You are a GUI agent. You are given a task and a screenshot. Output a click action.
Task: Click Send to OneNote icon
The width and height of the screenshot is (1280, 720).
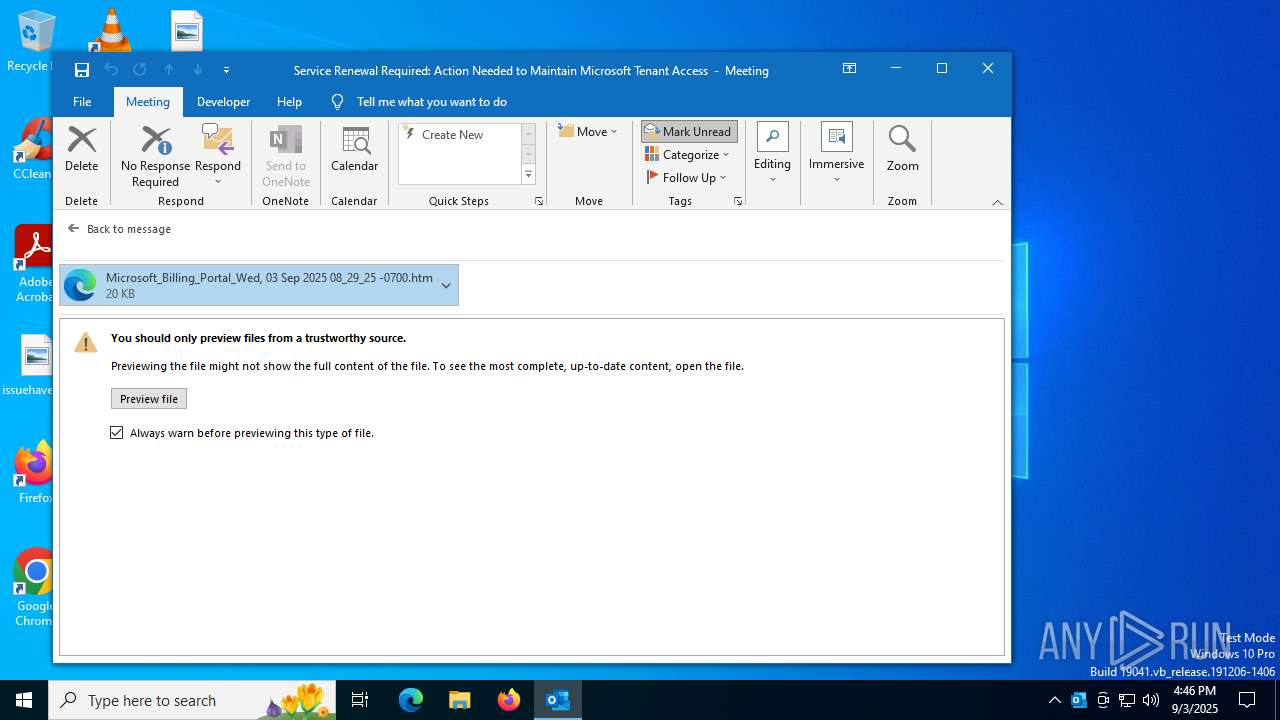[286, 157]
